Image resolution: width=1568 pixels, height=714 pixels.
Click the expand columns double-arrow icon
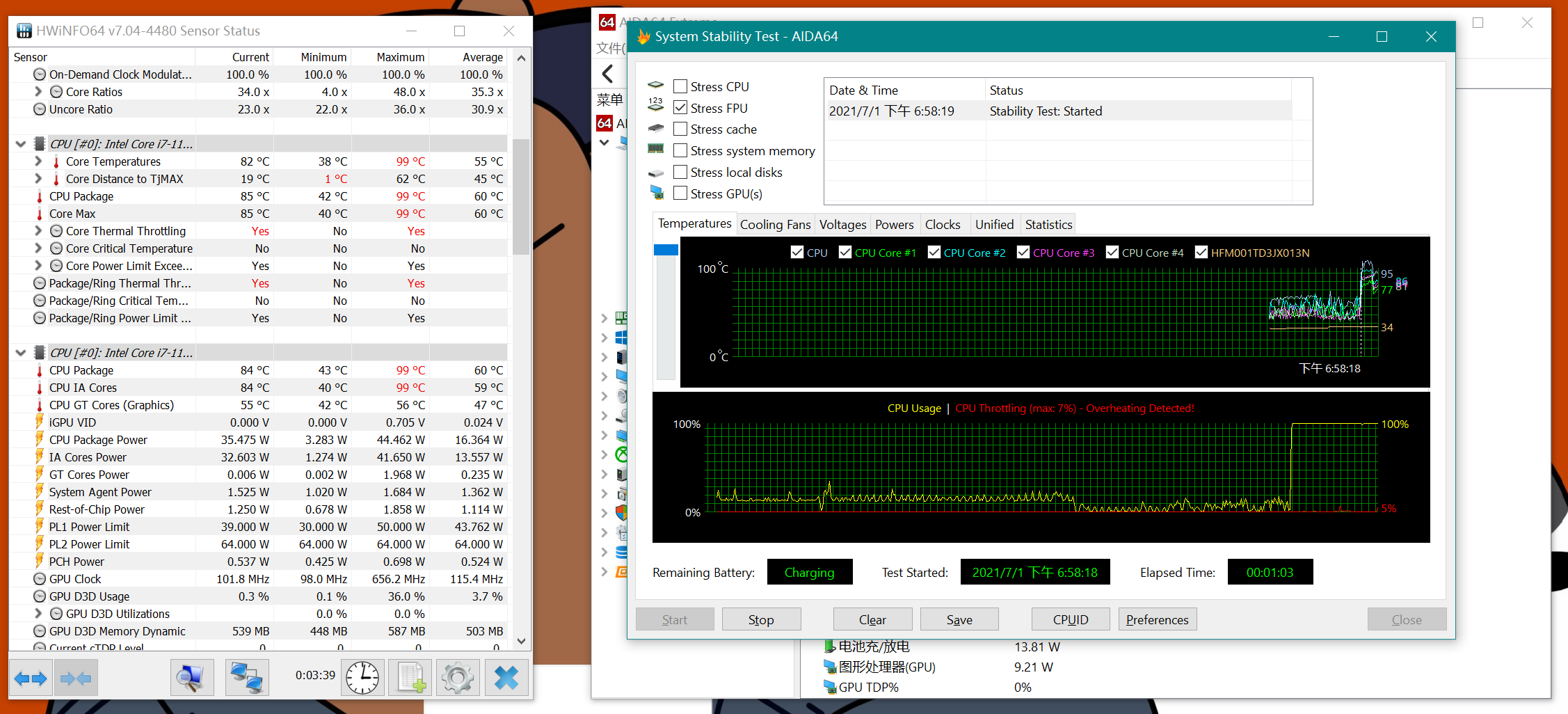(31, 678)
